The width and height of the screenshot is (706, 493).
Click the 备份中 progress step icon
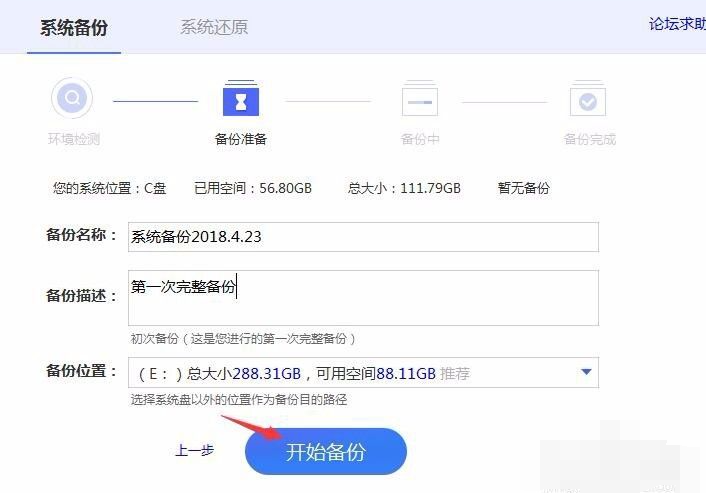coord(419,101)
